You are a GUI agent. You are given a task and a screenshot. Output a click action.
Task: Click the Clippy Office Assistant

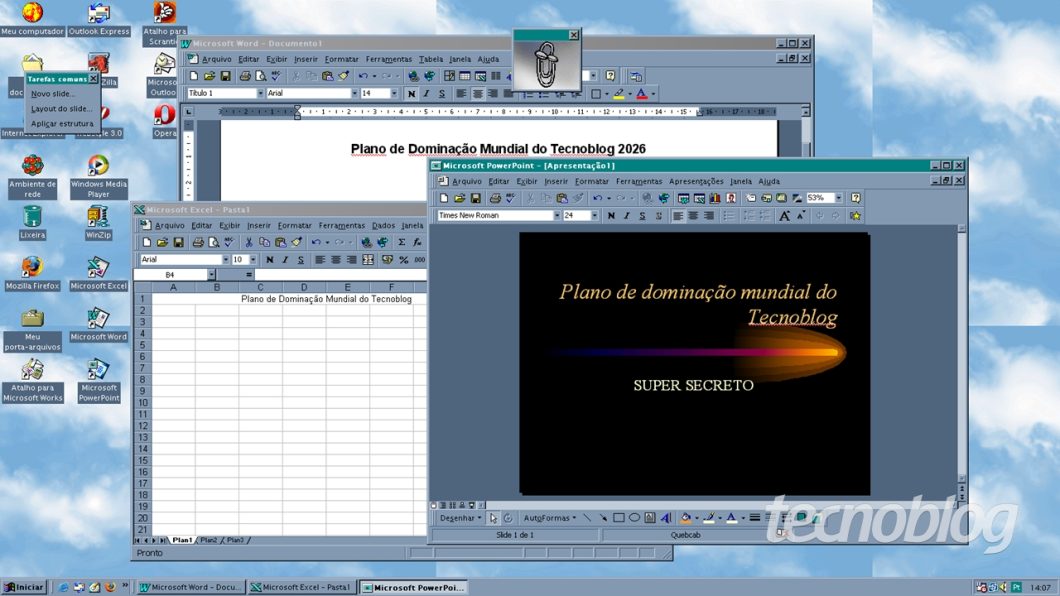[546, 64]
